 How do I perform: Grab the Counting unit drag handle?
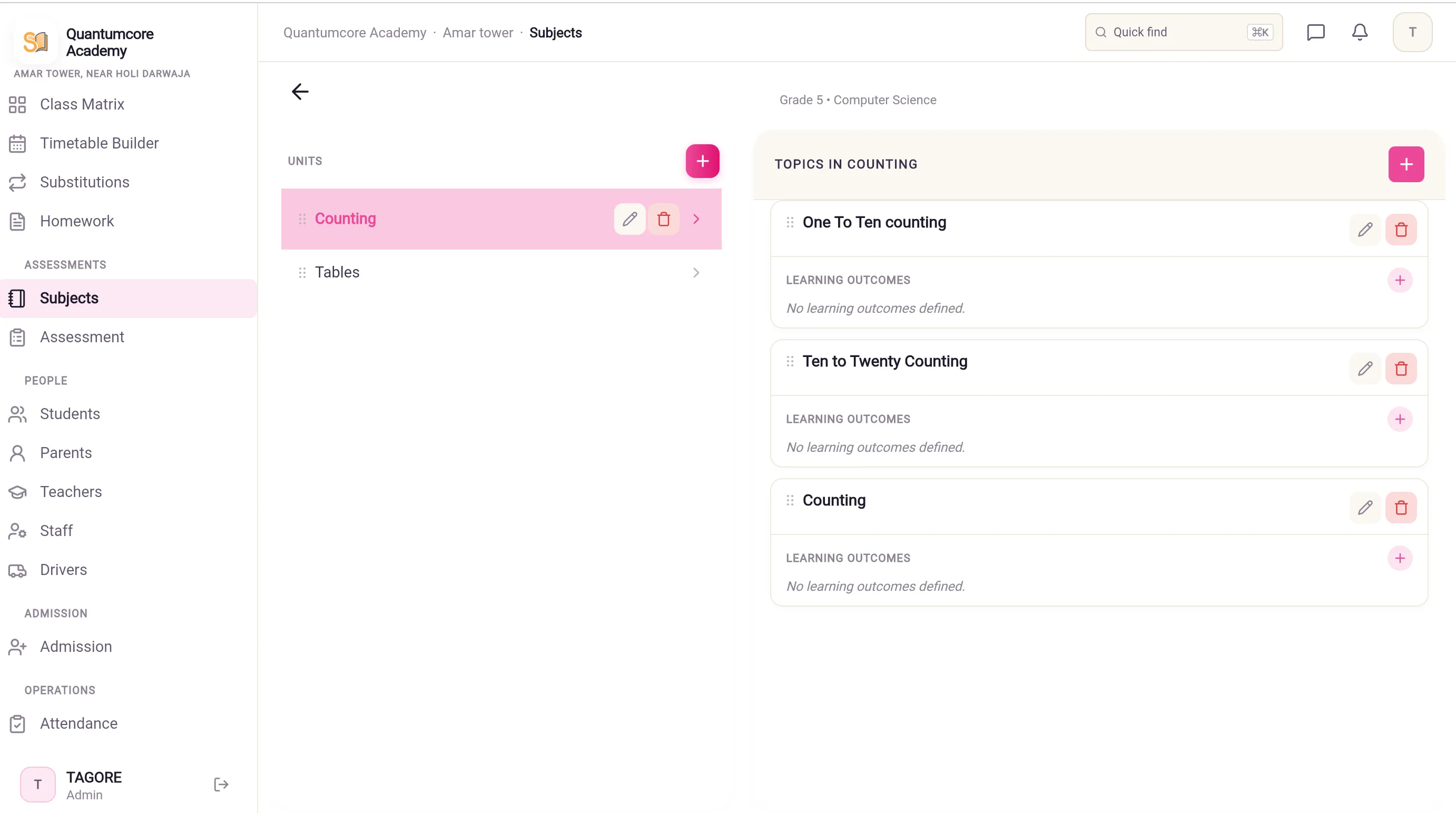coord(302,219)
